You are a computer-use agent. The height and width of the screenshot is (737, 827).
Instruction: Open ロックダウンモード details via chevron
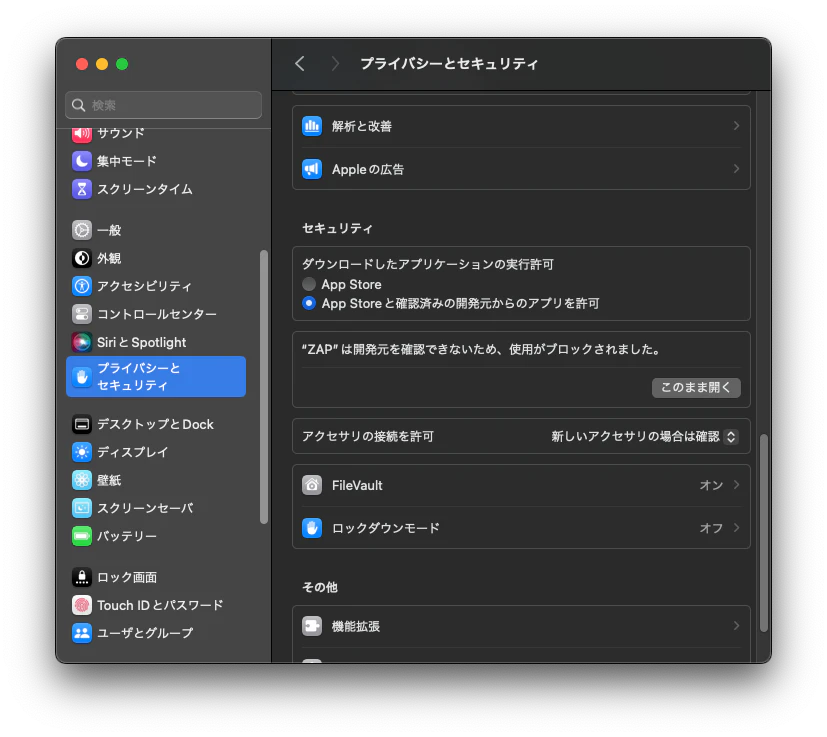[736, 528]
